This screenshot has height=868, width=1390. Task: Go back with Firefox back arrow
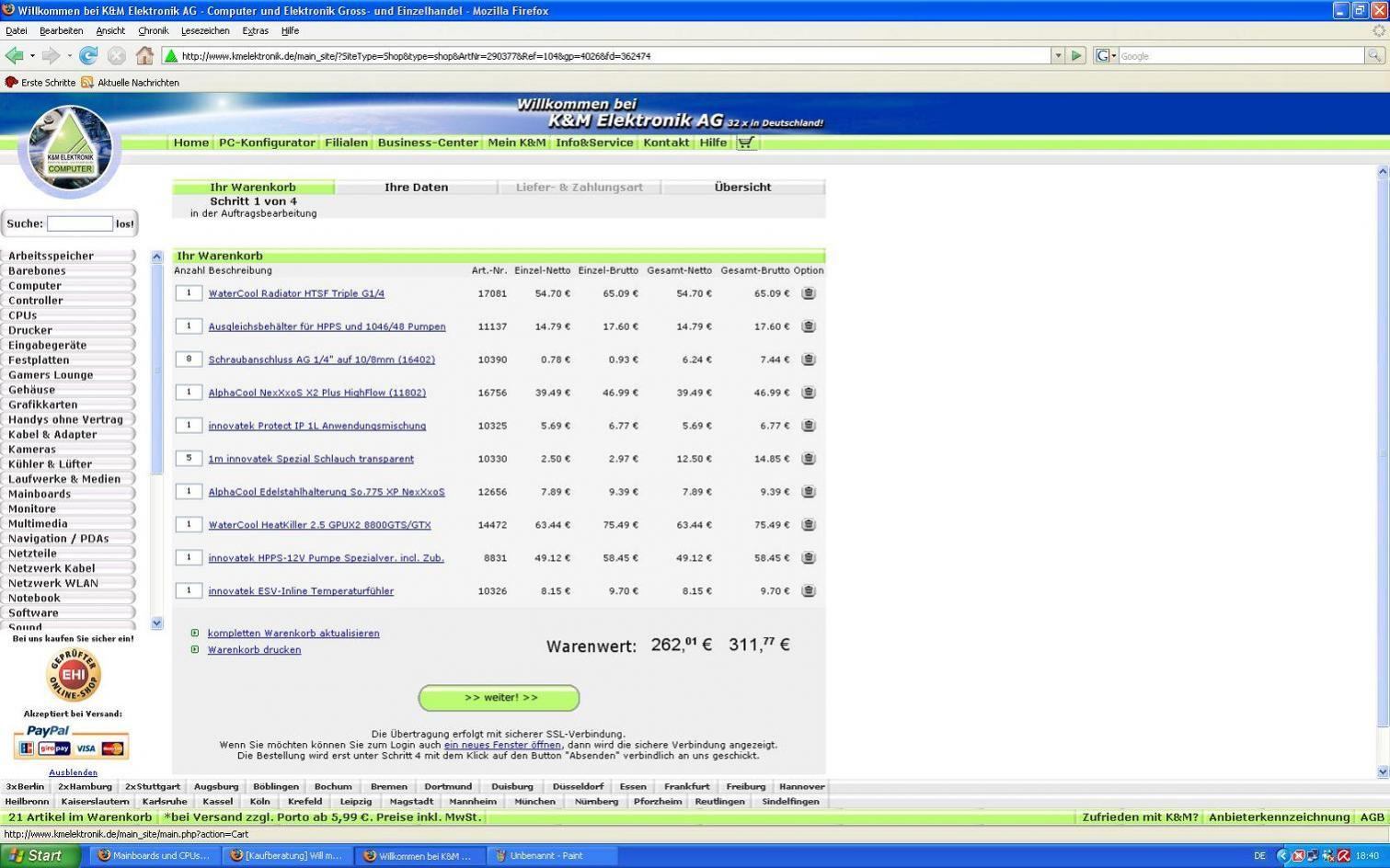(x=15, y=56)
